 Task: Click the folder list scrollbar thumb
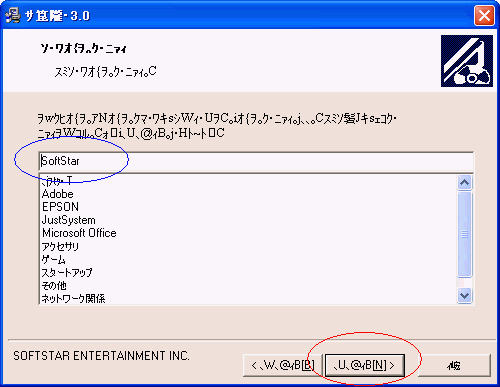(465, 234)
